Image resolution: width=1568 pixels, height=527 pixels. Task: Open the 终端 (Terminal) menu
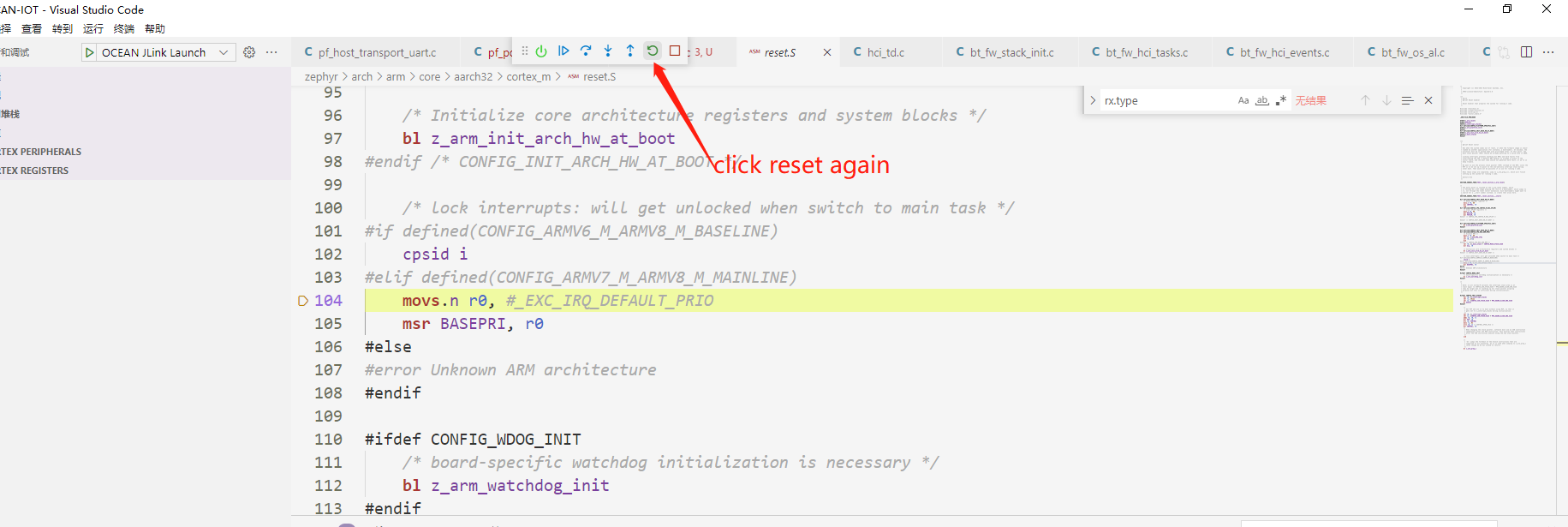(x=124, y=28)
